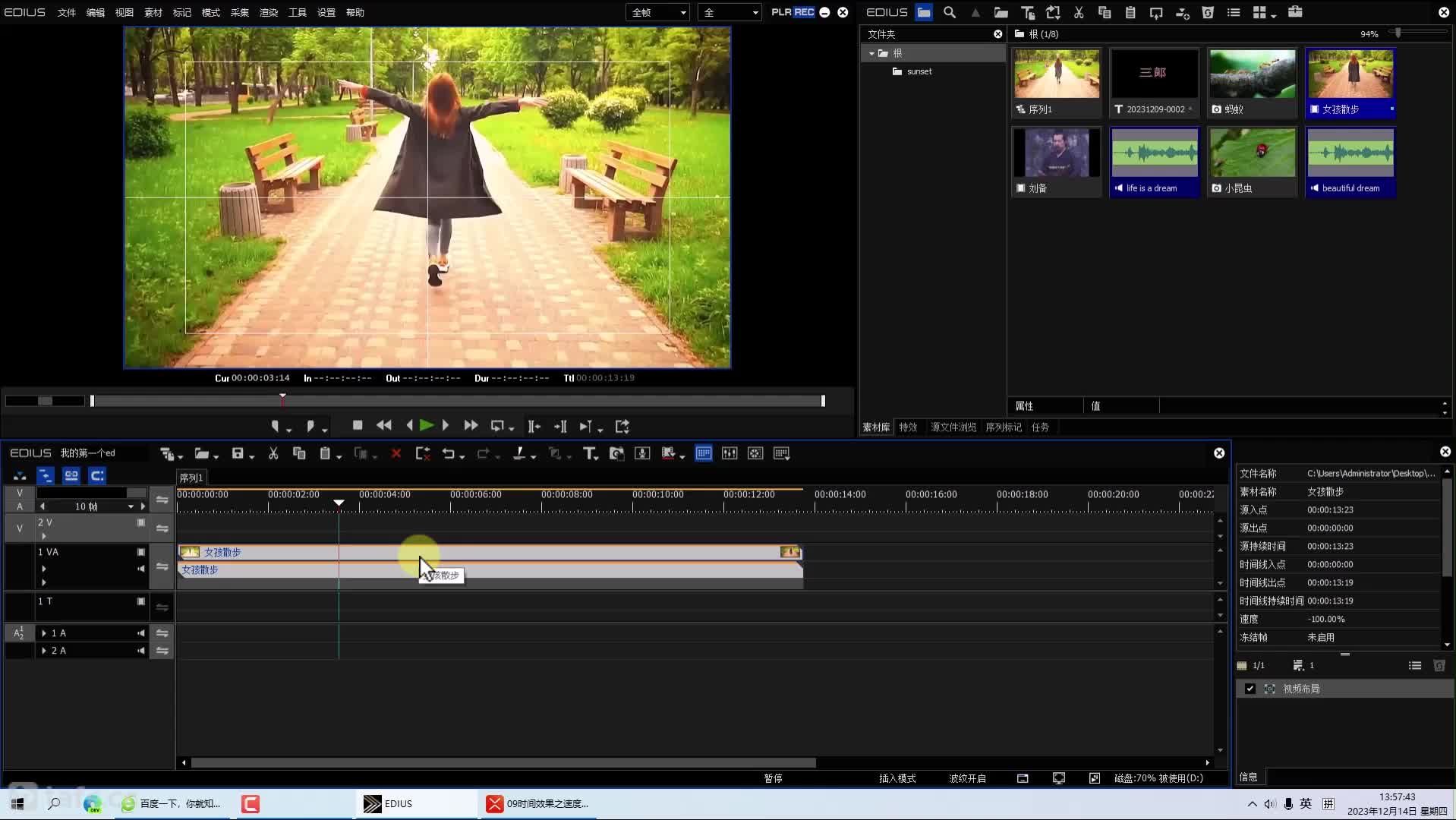Click the timeline horizontal scrollbar

tap(503, 762)
